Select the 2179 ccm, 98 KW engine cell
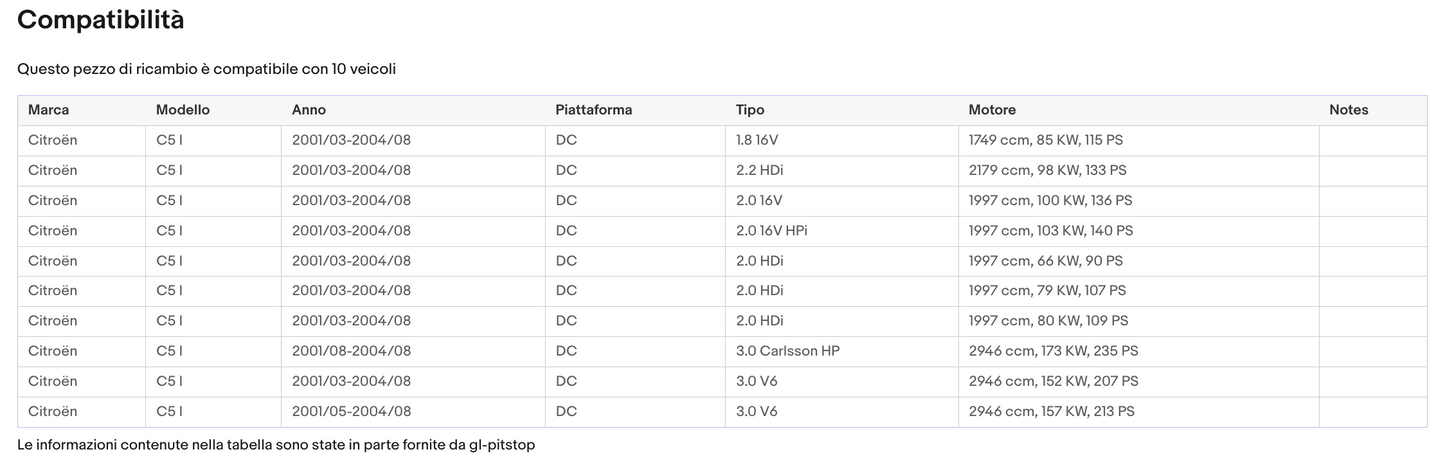This screenshot has width=1445, height=472. pyautogui.click(x=1047, y=170)
